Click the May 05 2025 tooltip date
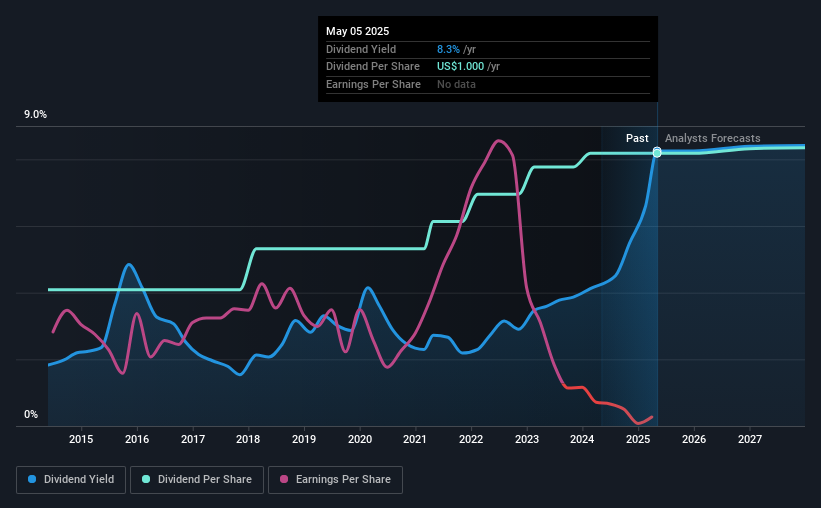 358,31
